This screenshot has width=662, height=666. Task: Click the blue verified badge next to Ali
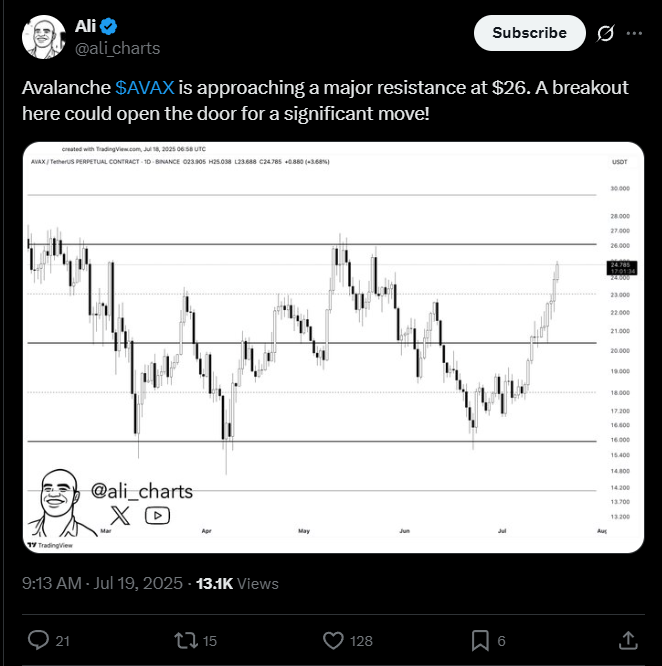[x=109, y=26]
